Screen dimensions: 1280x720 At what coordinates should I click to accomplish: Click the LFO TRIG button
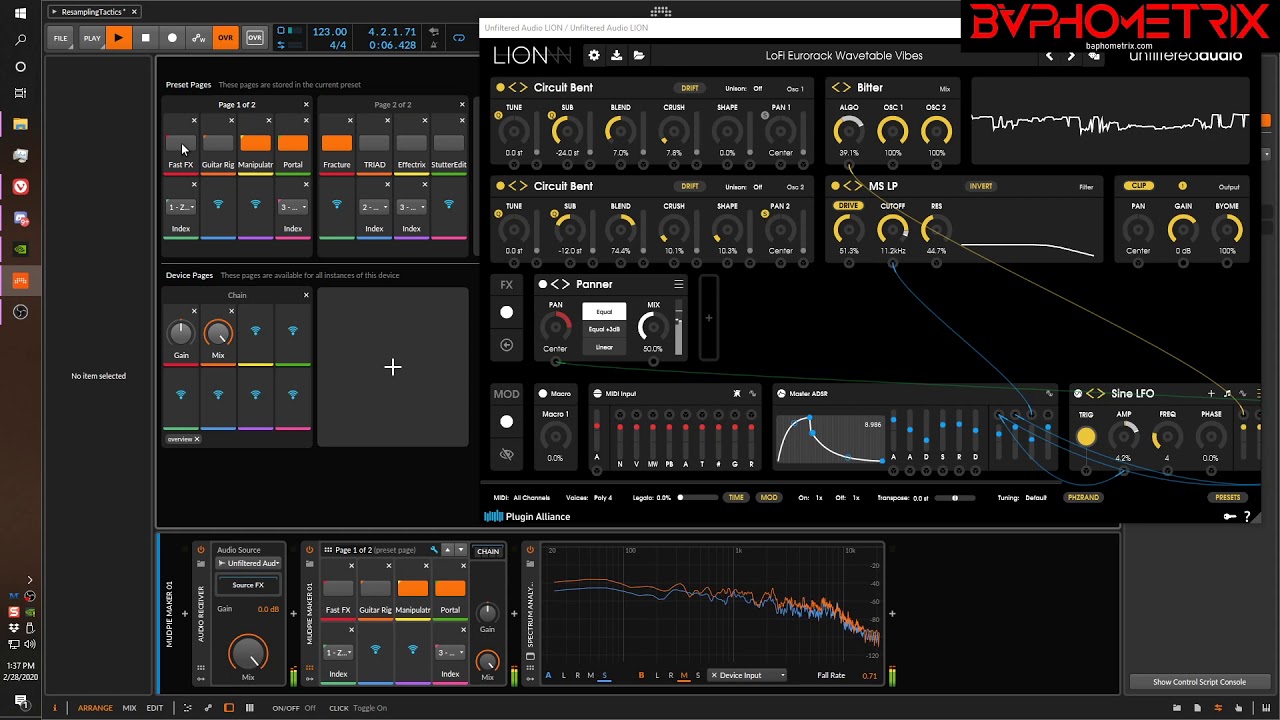coord(1086,436)
